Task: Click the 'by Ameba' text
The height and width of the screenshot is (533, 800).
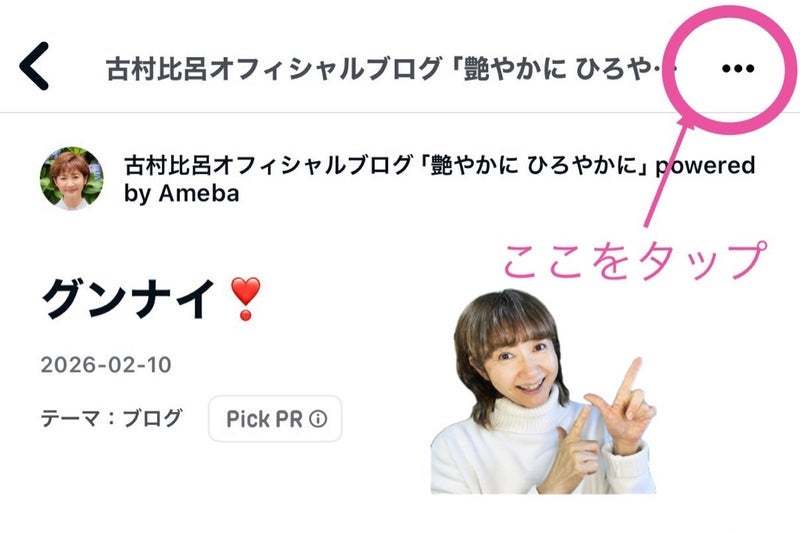Action: (x=182, y=194)
